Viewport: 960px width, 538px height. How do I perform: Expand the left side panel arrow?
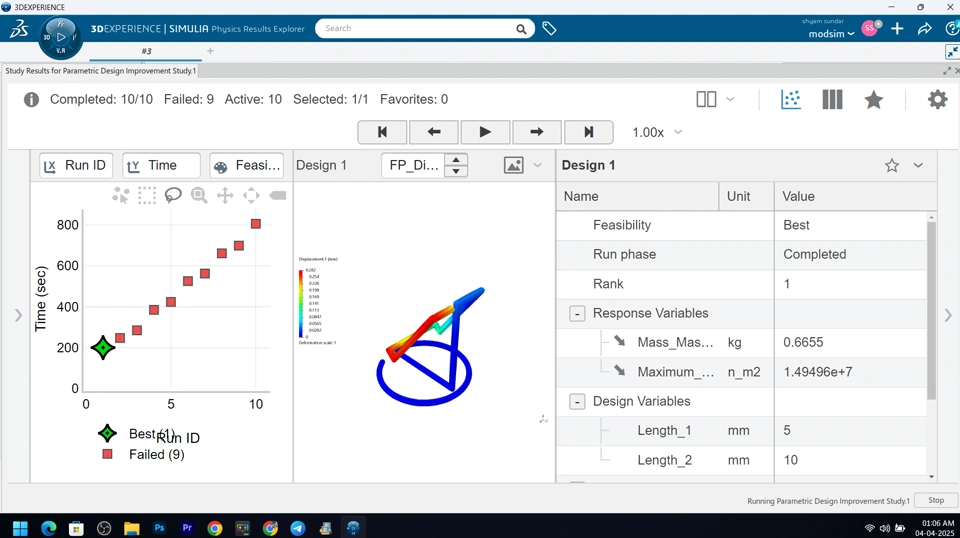pyautogui.click(x=18, y=315)
